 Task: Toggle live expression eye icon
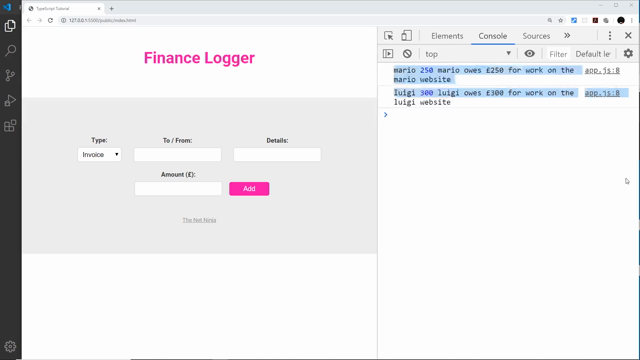(529, 54)
